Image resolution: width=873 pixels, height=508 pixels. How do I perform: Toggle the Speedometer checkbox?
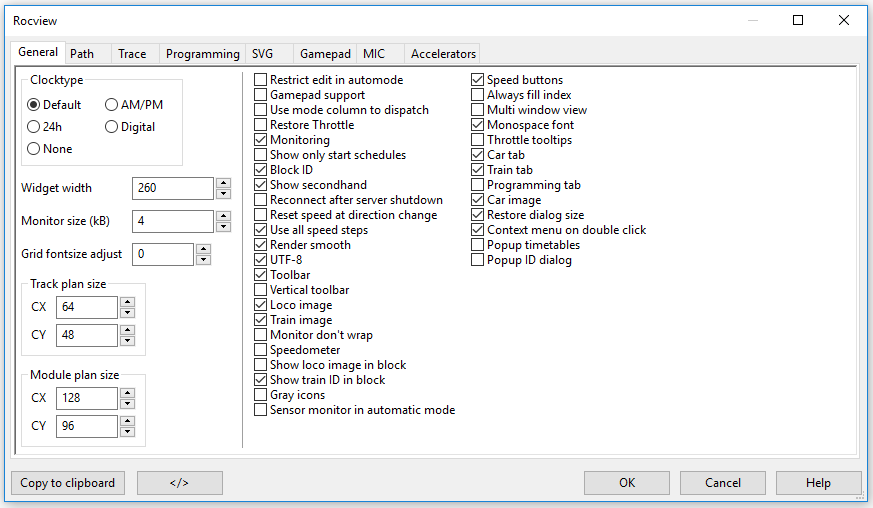[261, 350]
